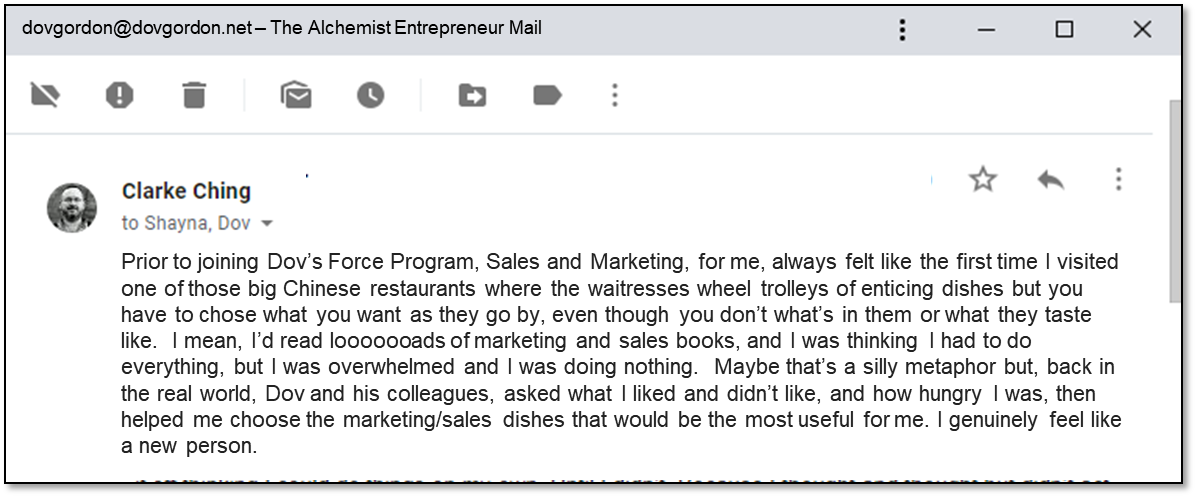The width and height of the screenshot is (1196, 497).
Task: Open message More menu beside reply arrow
Action: pos(1118,180)
